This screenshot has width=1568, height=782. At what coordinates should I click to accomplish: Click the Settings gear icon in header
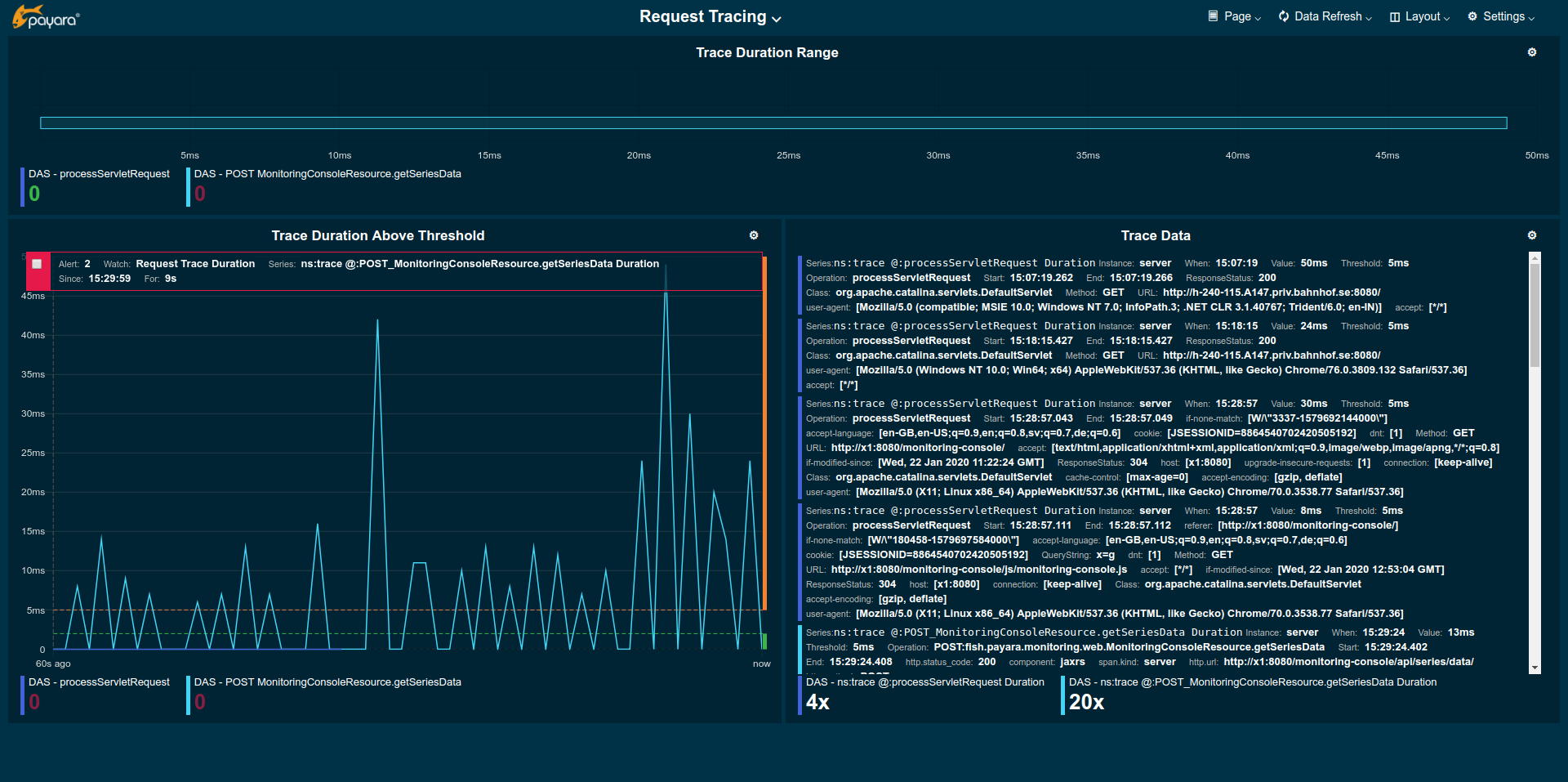tap(1472, 16)
